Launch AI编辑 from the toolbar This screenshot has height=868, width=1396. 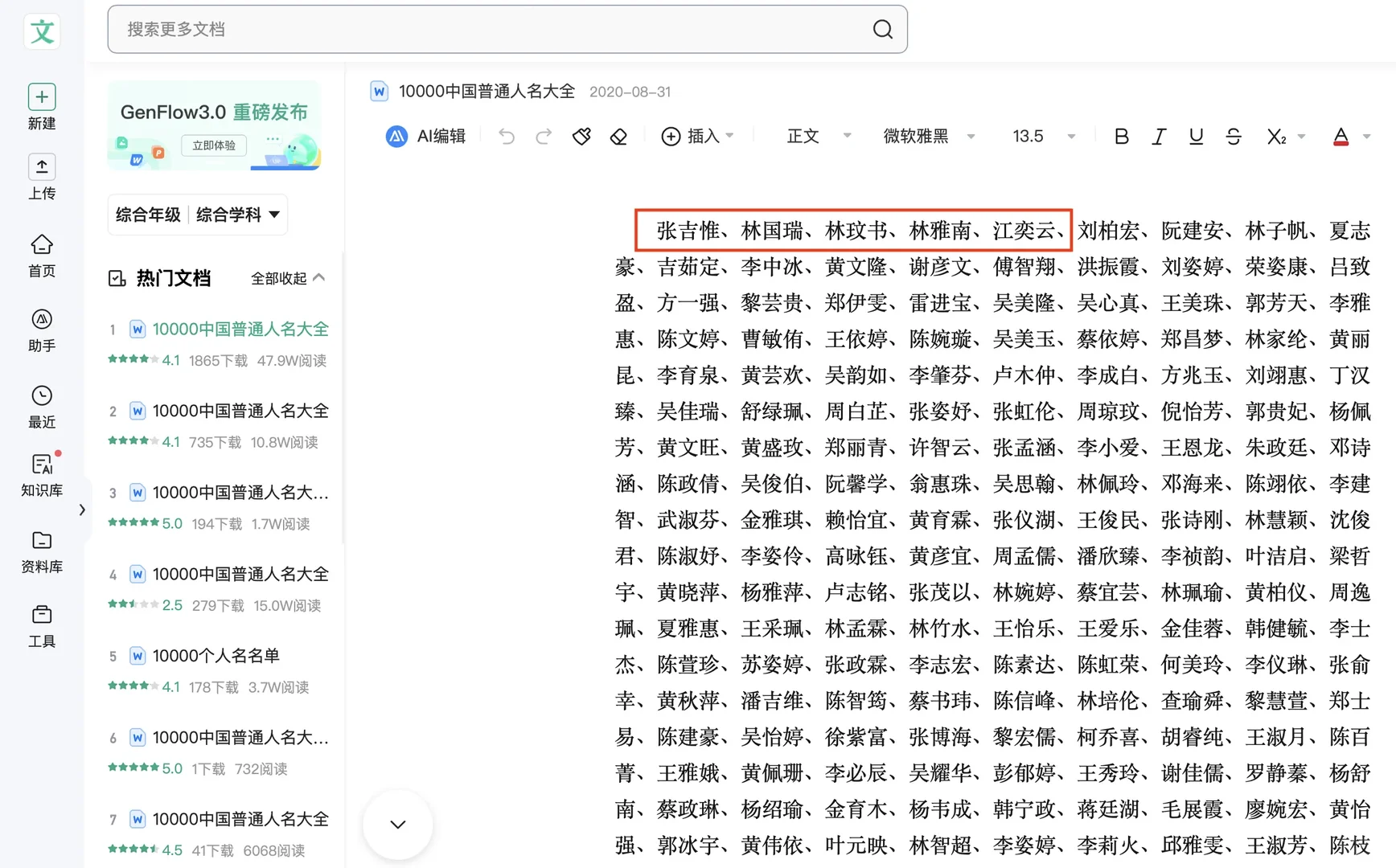coord(426,136)
